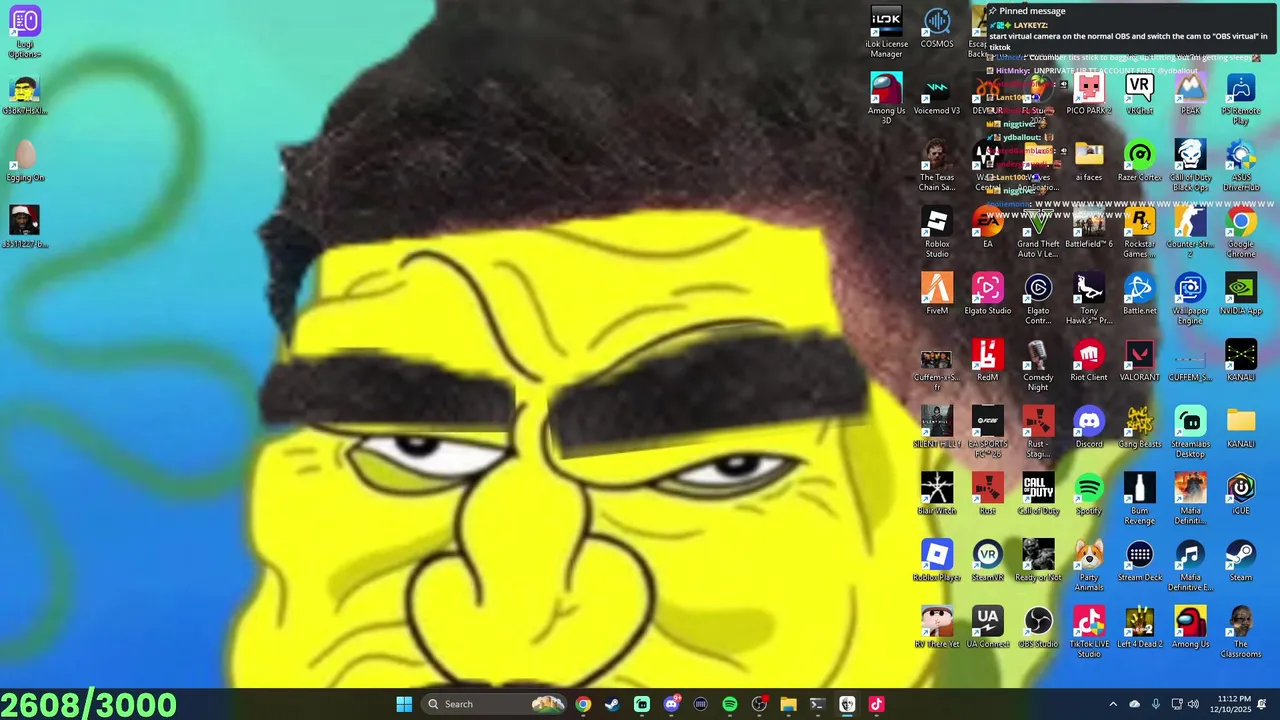Viewport: 1280px width, 720px height.
Task: Launch Blair Witch desktop shortcut
Action: [937, 495]
